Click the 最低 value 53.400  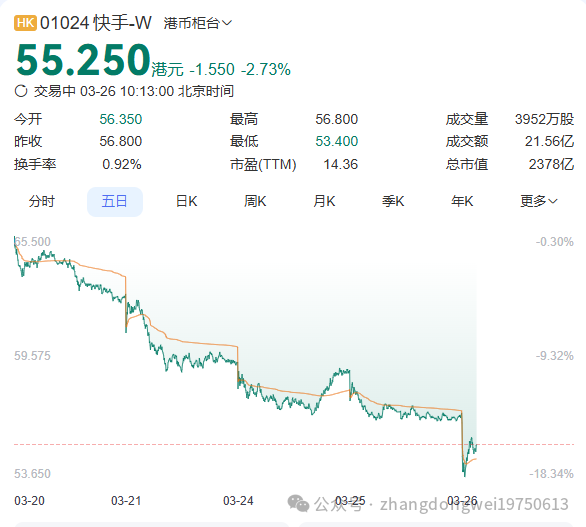click(336, 141)
